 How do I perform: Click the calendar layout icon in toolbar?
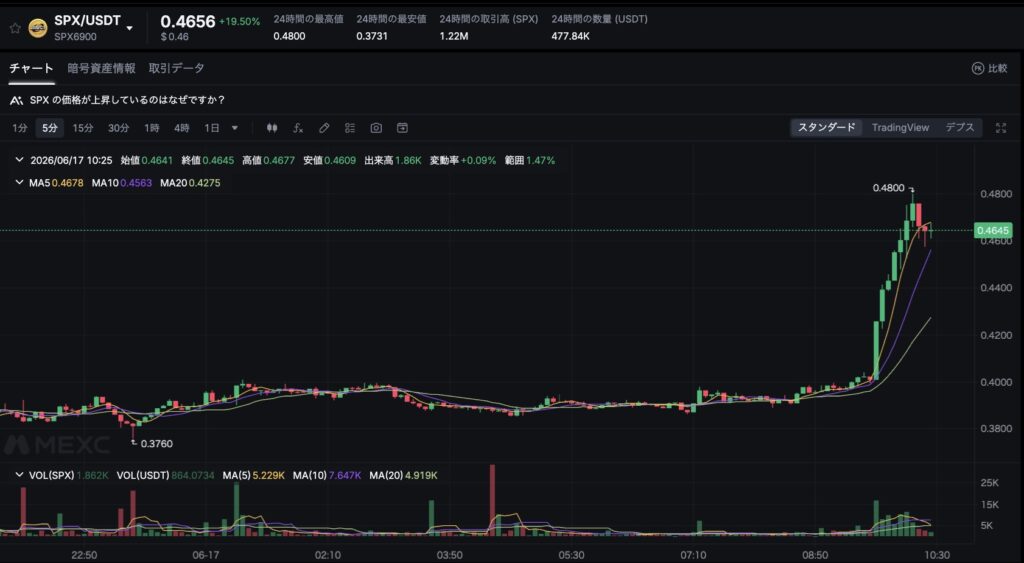[x=402, y=128]
